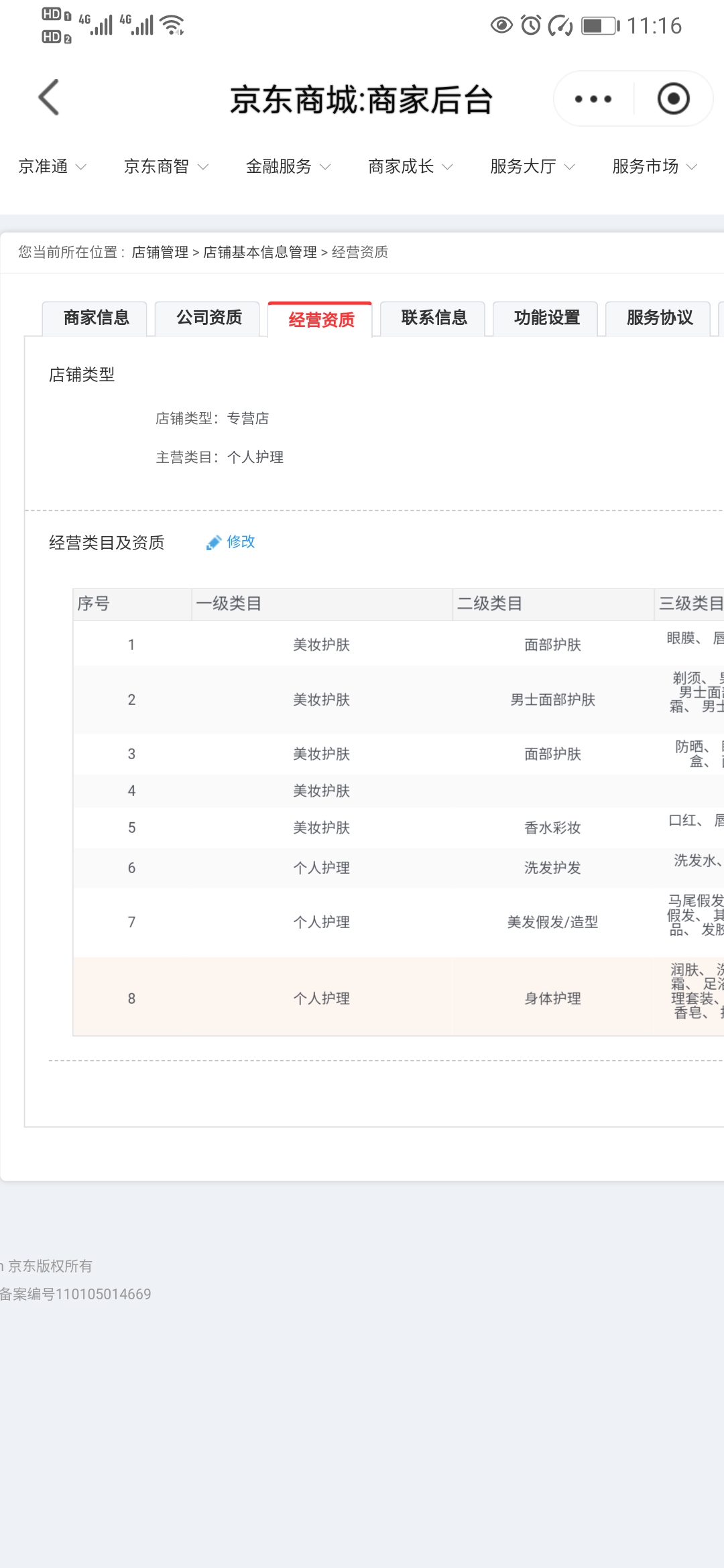This screenshot has height=1568, width=724.
Task: Click the pencil edit icon beside 修改
Action: pos(213,542)
